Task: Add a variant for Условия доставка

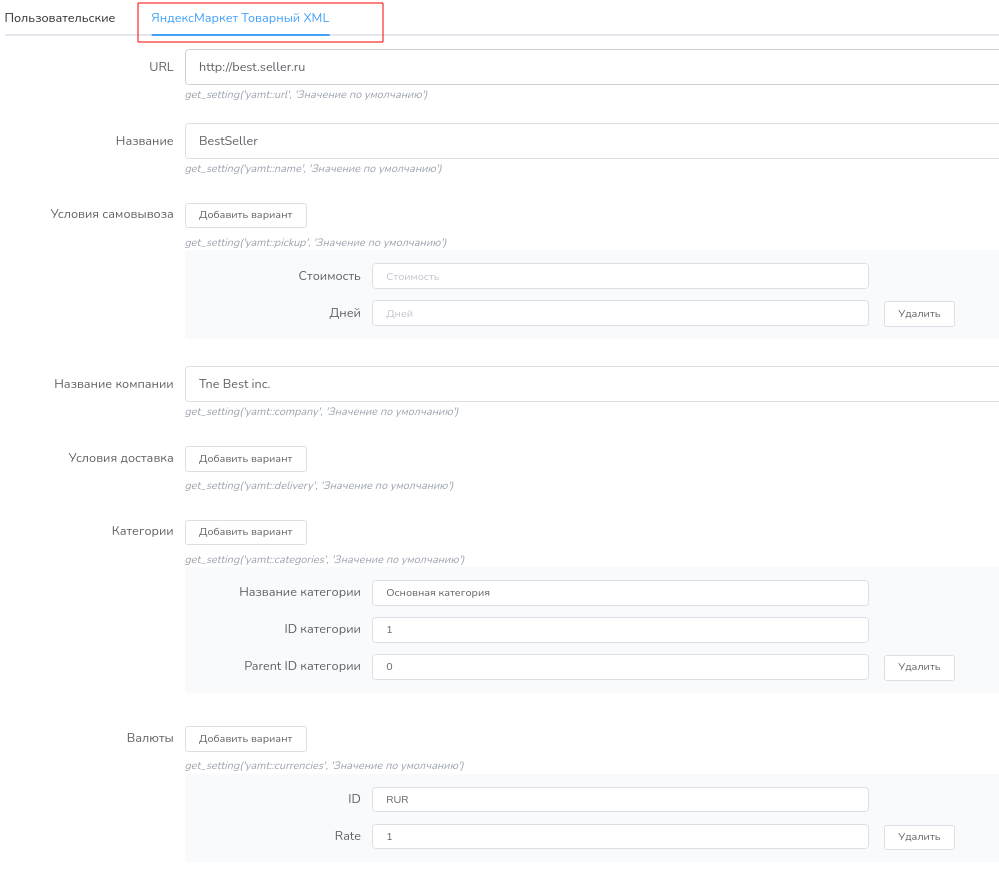Action: [x=245, y=459]
